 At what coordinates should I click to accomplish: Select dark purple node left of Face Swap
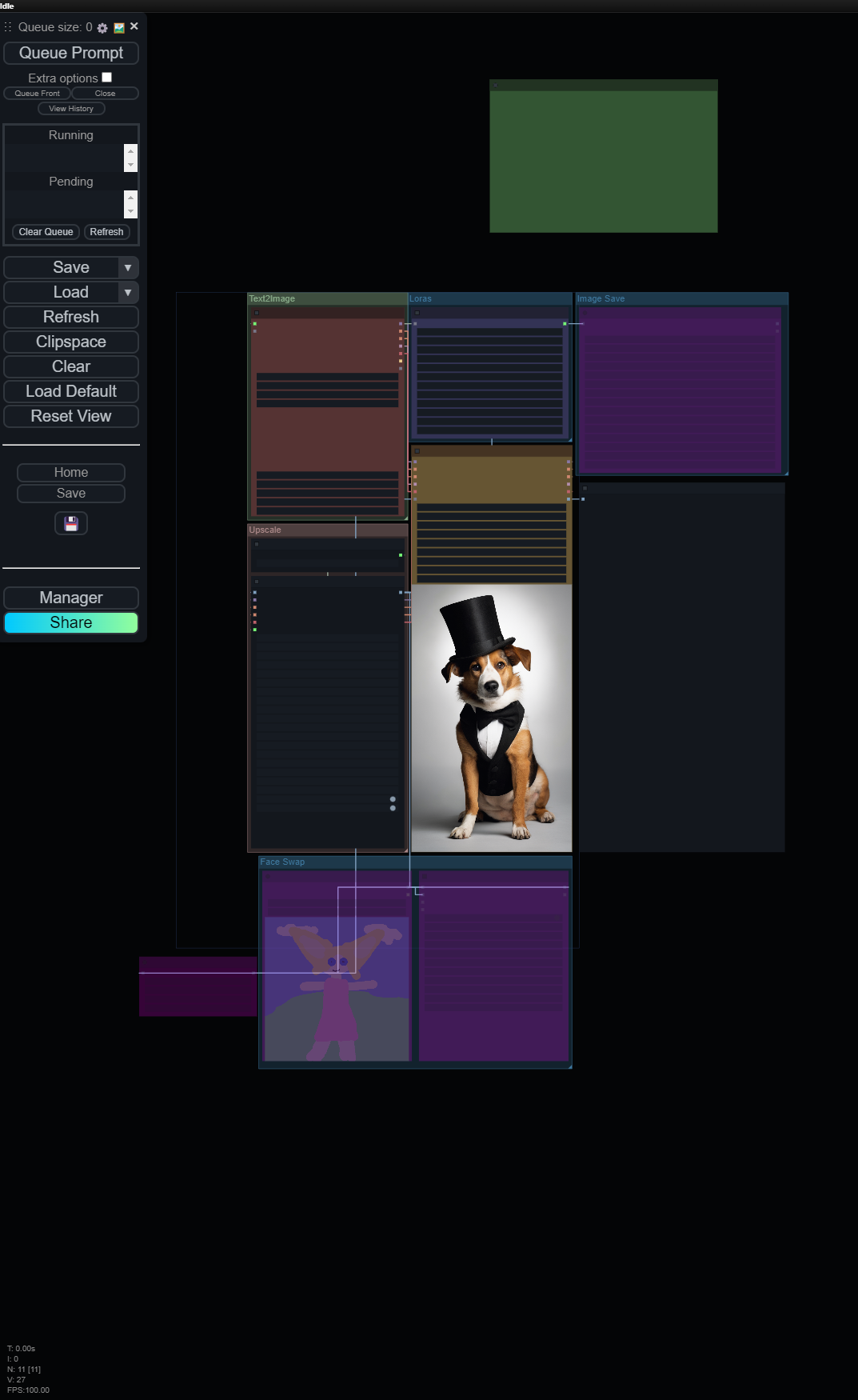pyautogui.click(x=198, y=986)
